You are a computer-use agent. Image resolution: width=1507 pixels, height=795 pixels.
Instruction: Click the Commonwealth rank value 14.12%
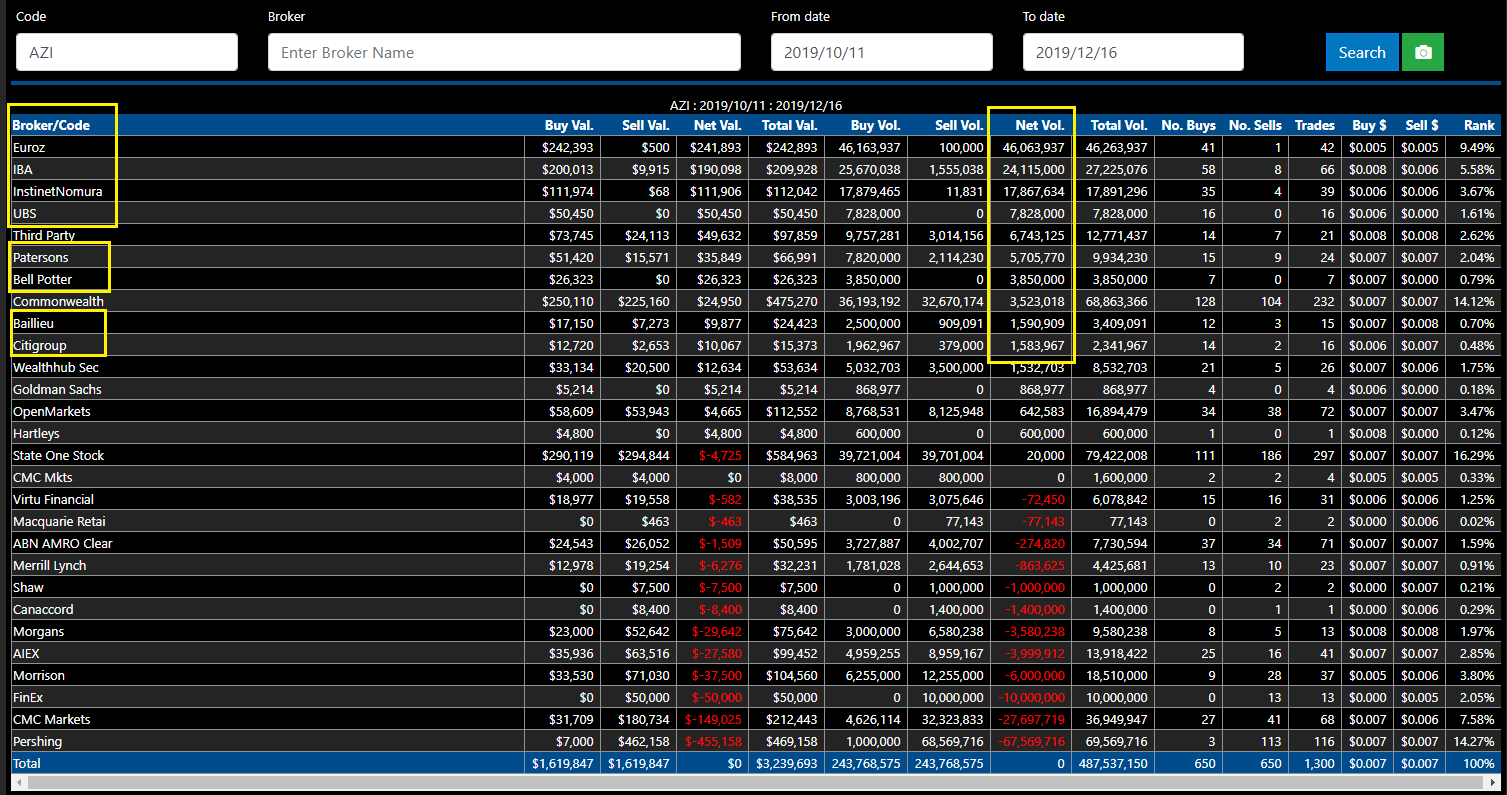pyautogui.click(x=1474, y=301)
